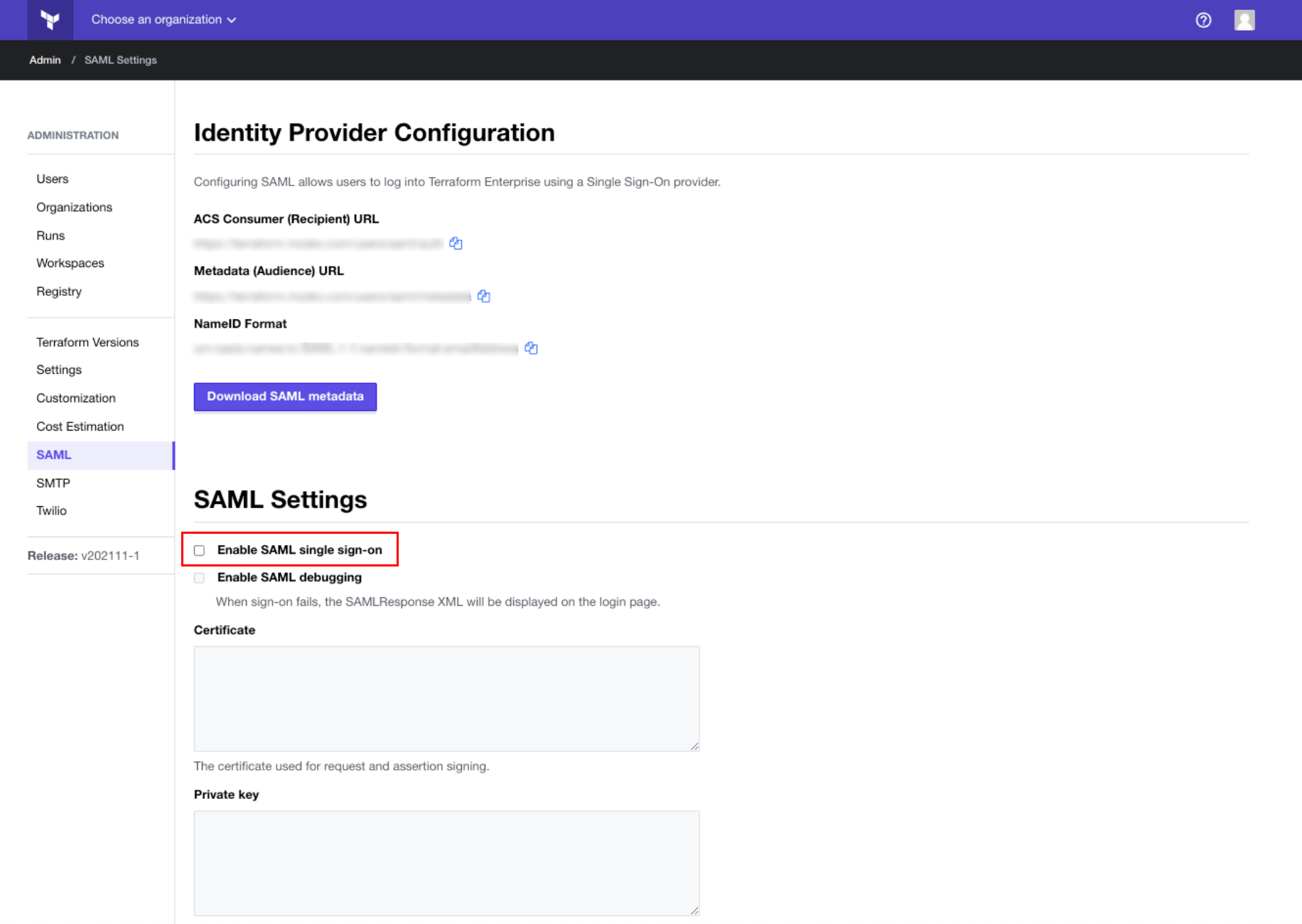Screen dimensions: 1302x924
Task: Go to Terraform Versions settings
Action: [87, 343]
